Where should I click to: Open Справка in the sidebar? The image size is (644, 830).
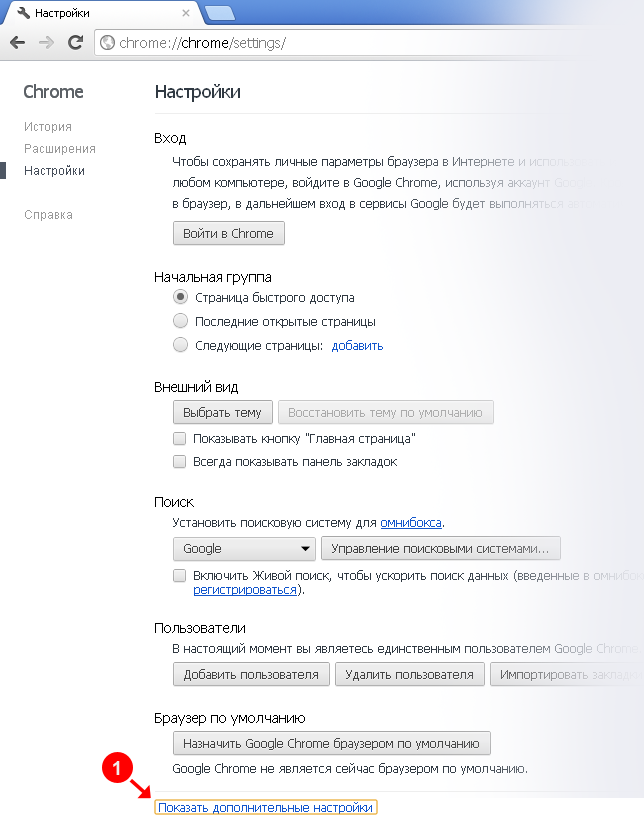[48, 215]
